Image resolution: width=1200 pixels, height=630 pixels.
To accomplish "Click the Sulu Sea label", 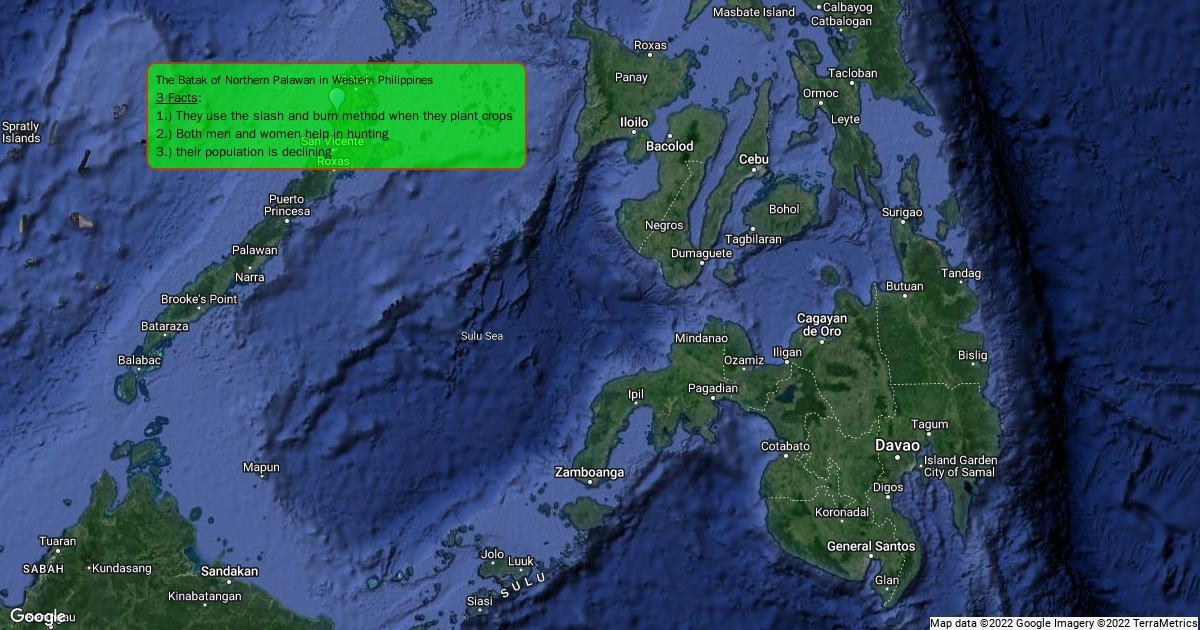I will click(x=481, y=336).
